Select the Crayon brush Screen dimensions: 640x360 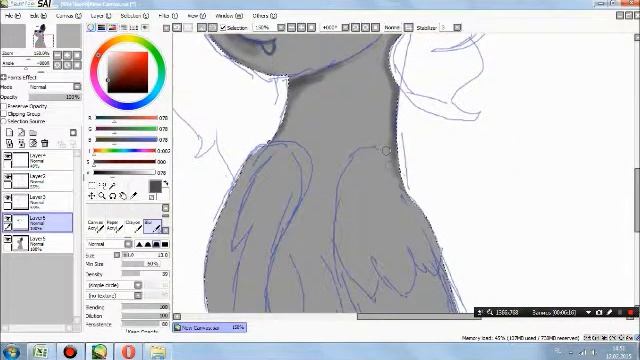coord(133,226)
